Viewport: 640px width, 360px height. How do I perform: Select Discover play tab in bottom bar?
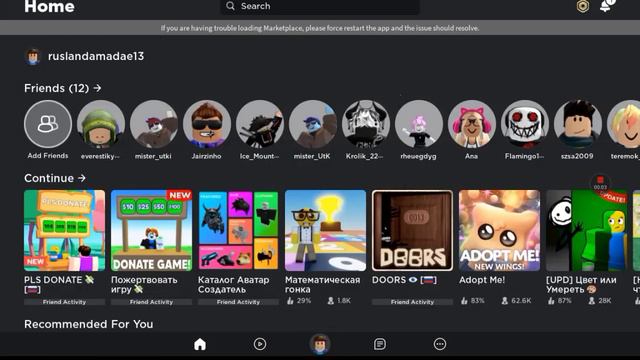pos(260,344)
